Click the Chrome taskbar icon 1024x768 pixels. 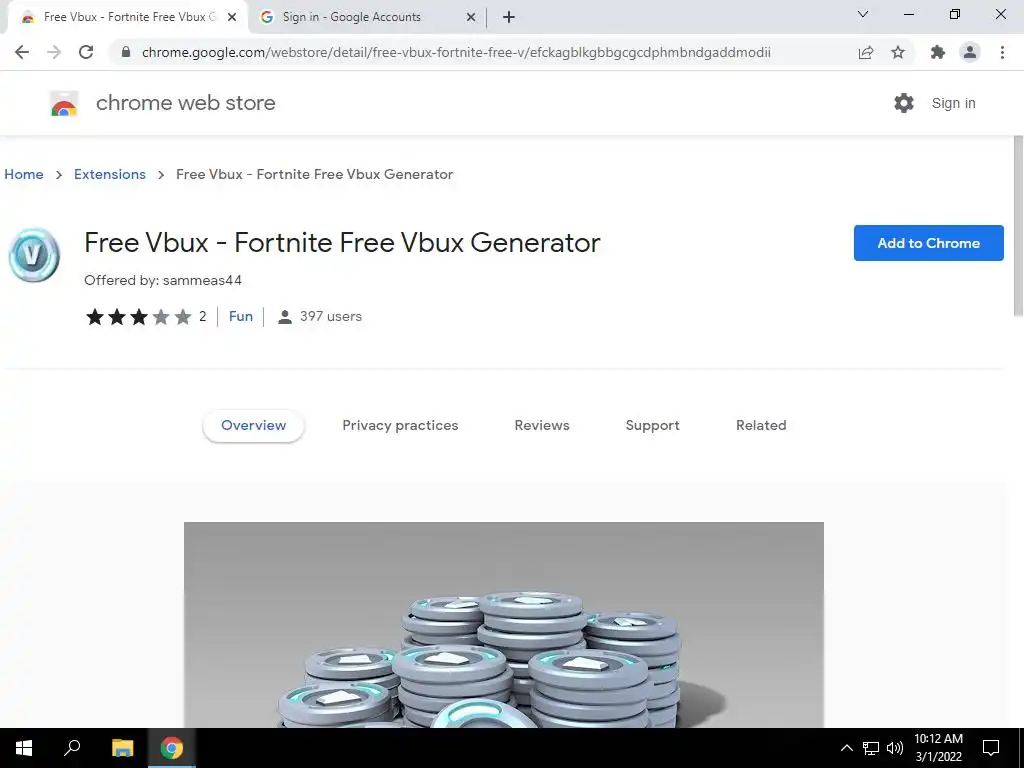pos(172,748)
